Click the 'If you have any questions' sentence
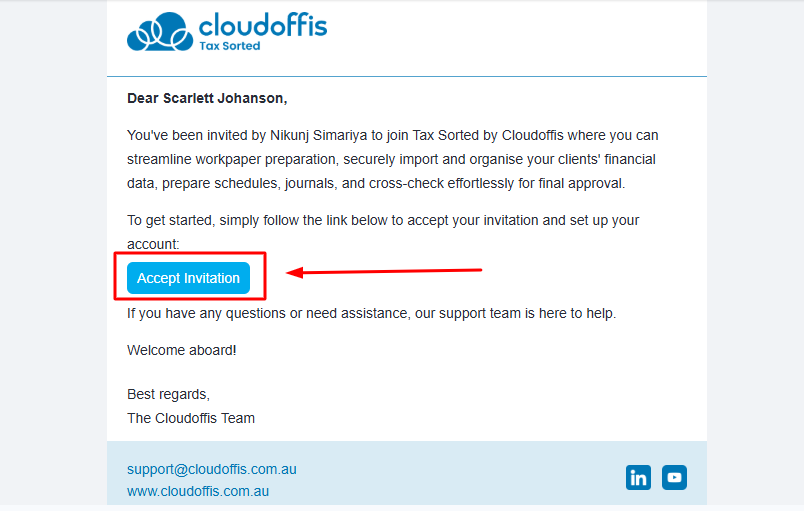This screenshot has width=804, height=511. click(371, 313)
